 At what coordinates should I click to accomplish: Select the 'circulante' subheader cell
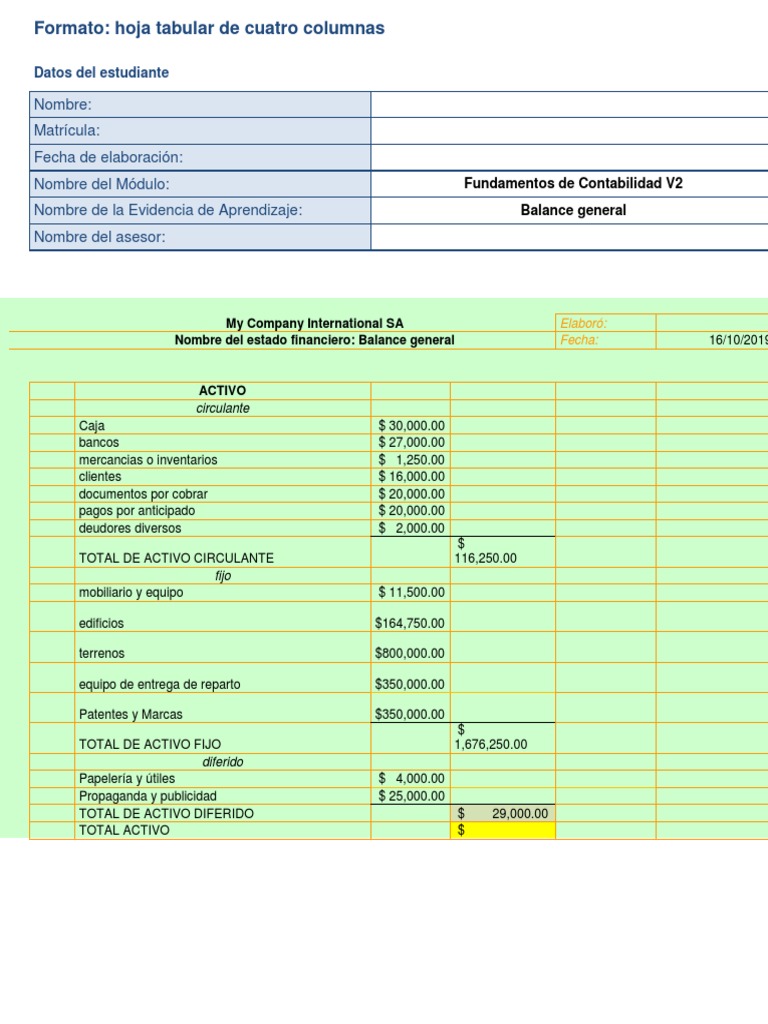[x=223, y=408]
